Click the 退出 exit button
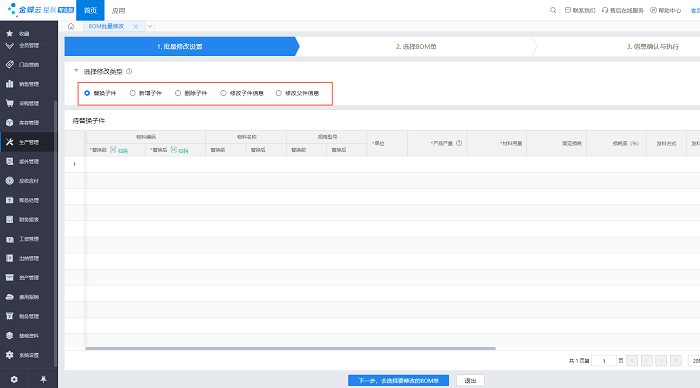 470,380
